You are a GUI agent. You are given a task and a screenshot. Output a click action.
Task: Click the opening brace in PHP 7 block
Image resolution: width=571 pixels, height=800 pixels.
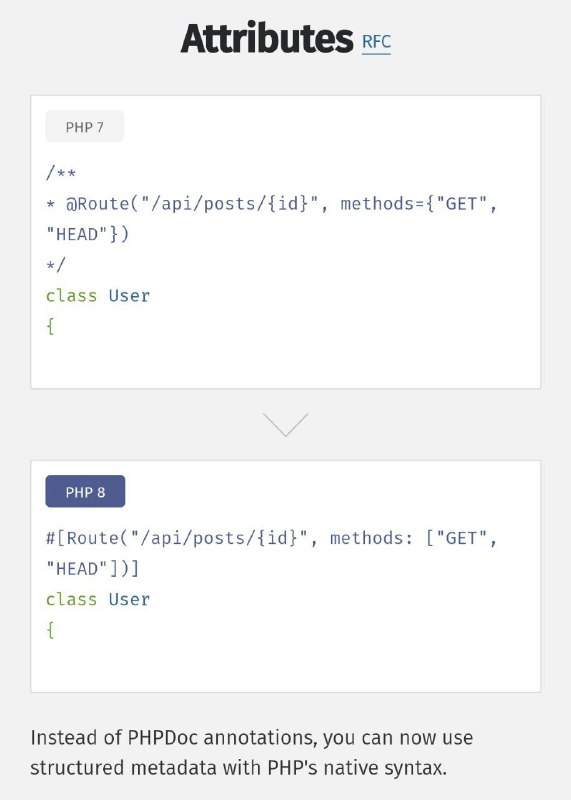[x=50, y=327]
